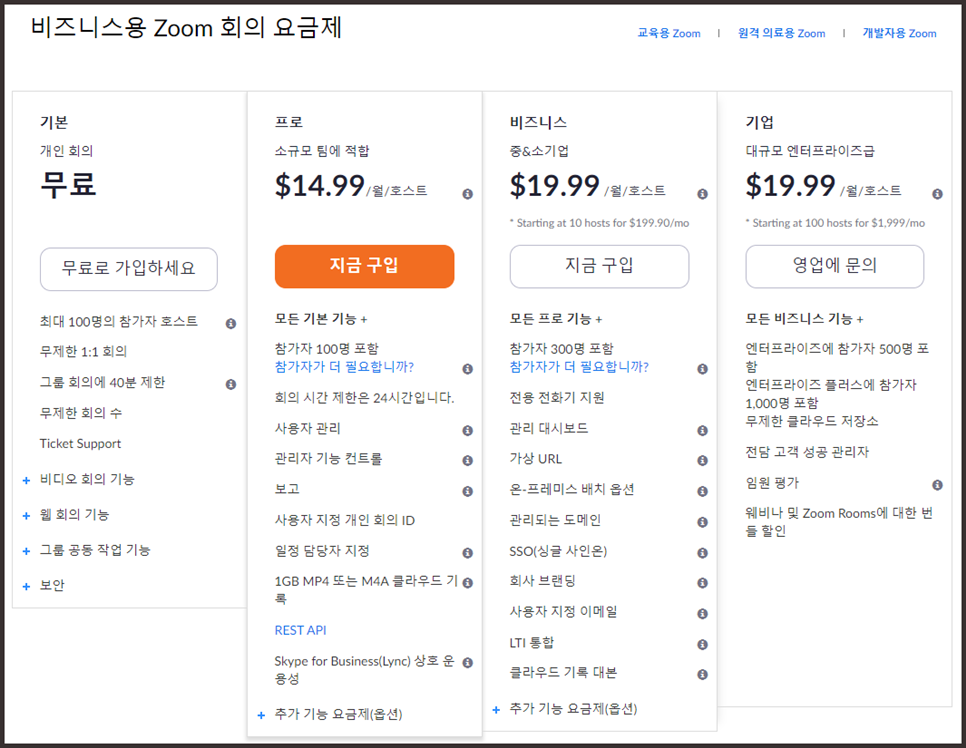This screenshot has width=966, height=748.
Task: Click 무제한 회의 수 text
Action: tap(81, 413)
